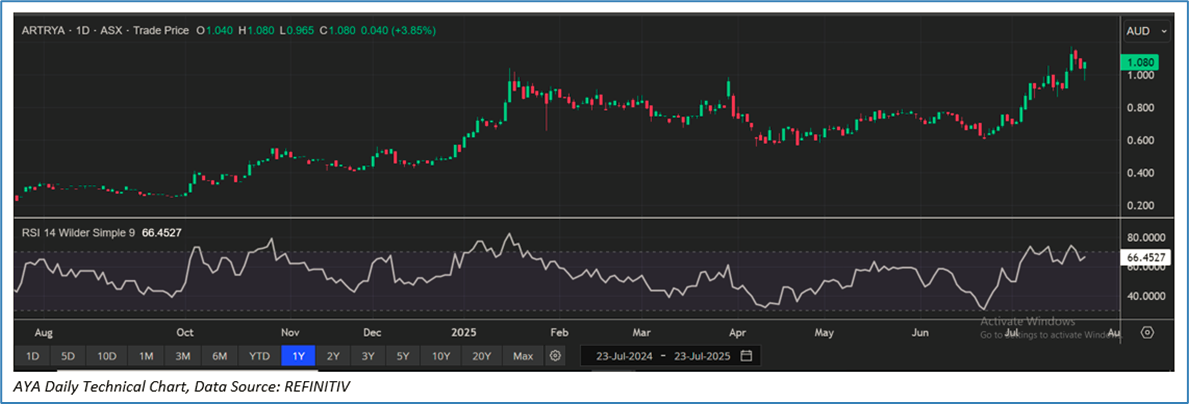Screen dimensions: 1189x404
Task: Switch to the 10D range
Action: [x=106, y=356]
